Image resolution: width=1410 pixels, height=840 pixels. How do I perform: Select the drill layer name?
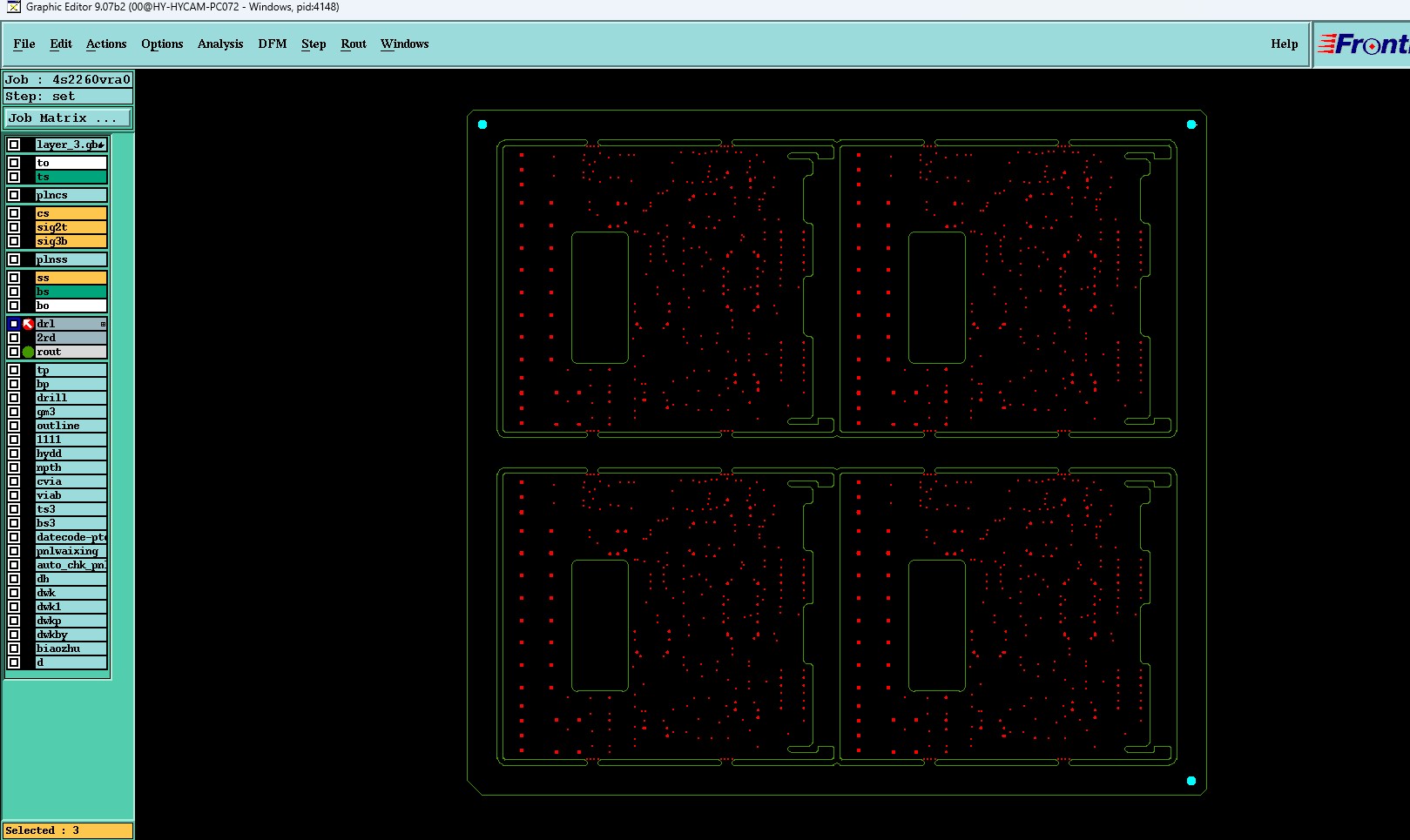[71, 398]
